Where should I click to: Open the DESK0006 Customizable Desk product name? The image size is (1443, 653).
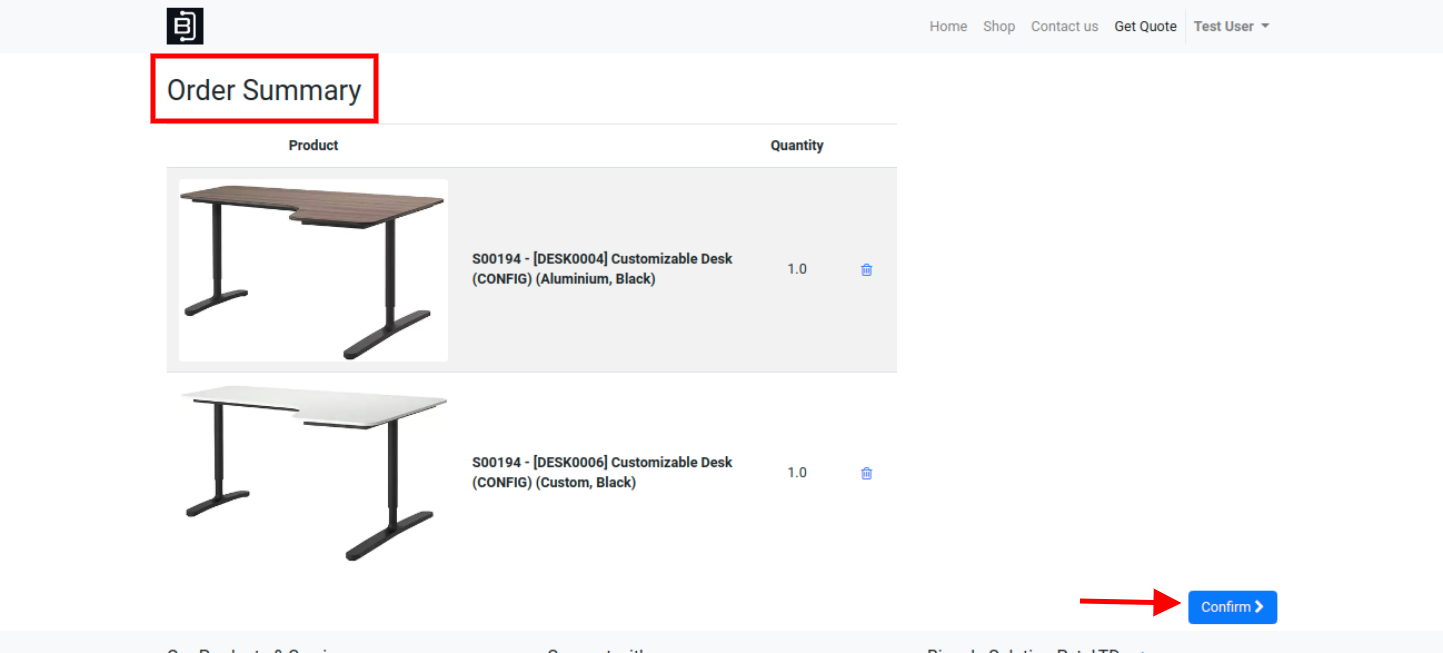(602, 472)
